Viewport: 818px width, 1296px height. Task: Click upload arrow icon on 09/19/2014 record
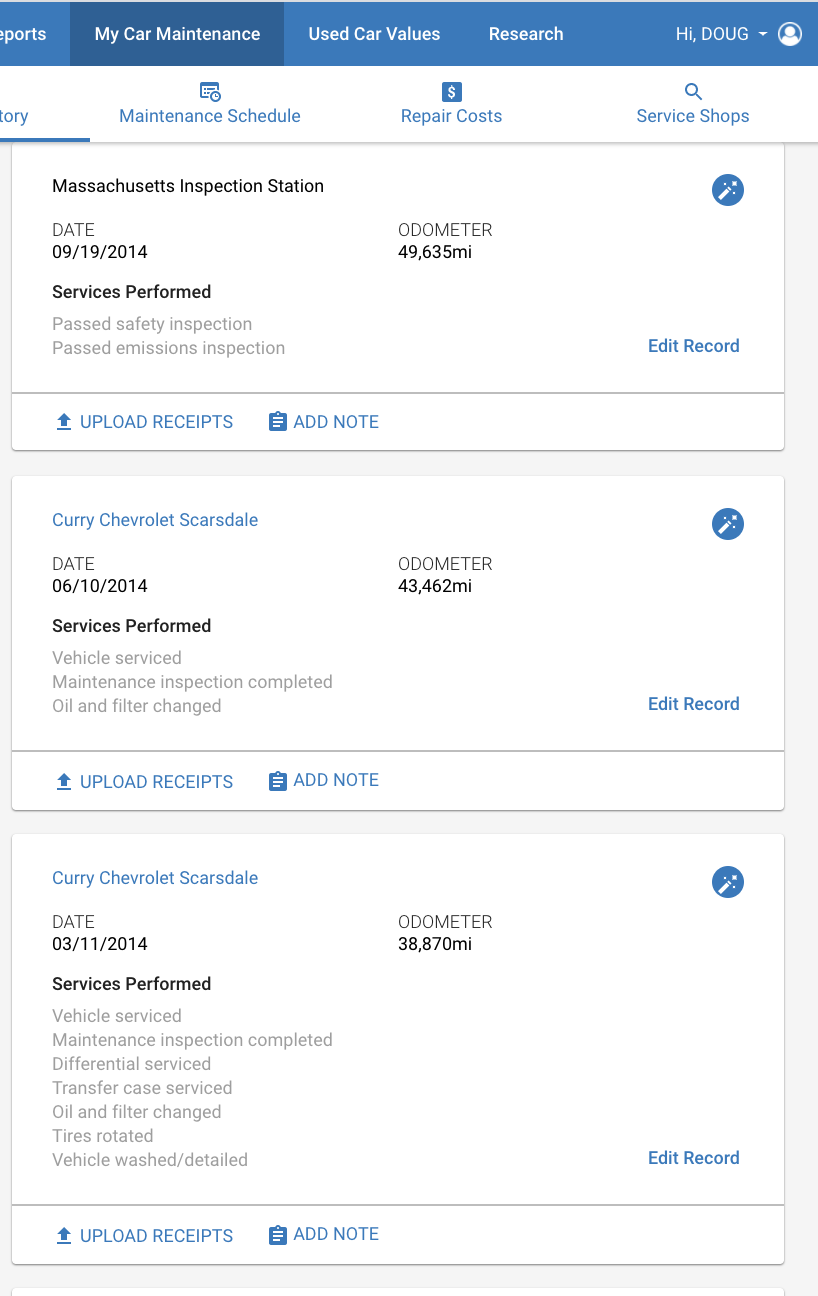click(64, 422)
